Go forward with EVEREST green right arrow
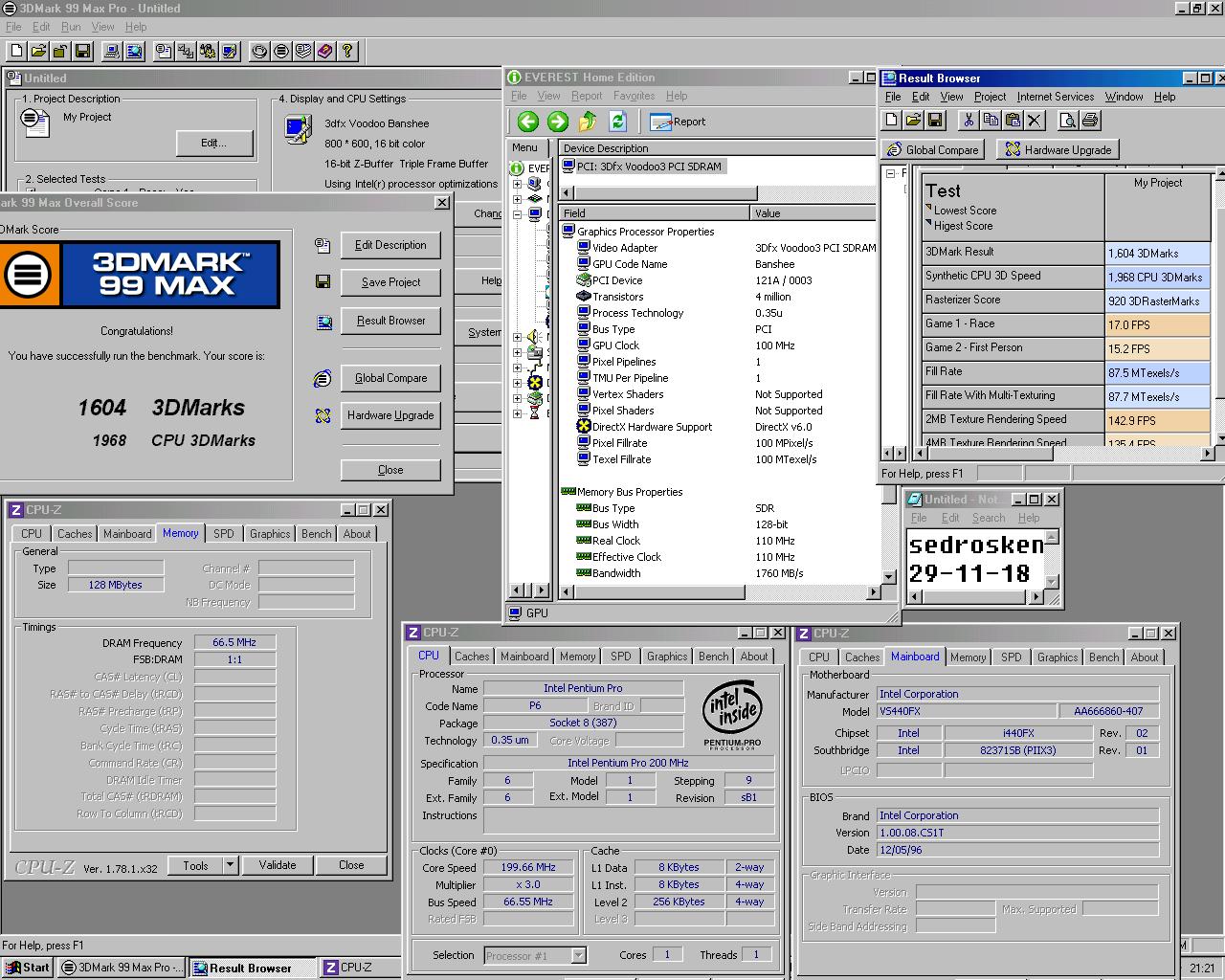Viewport: 1225px width, 980px height. [x=558, y=122]
